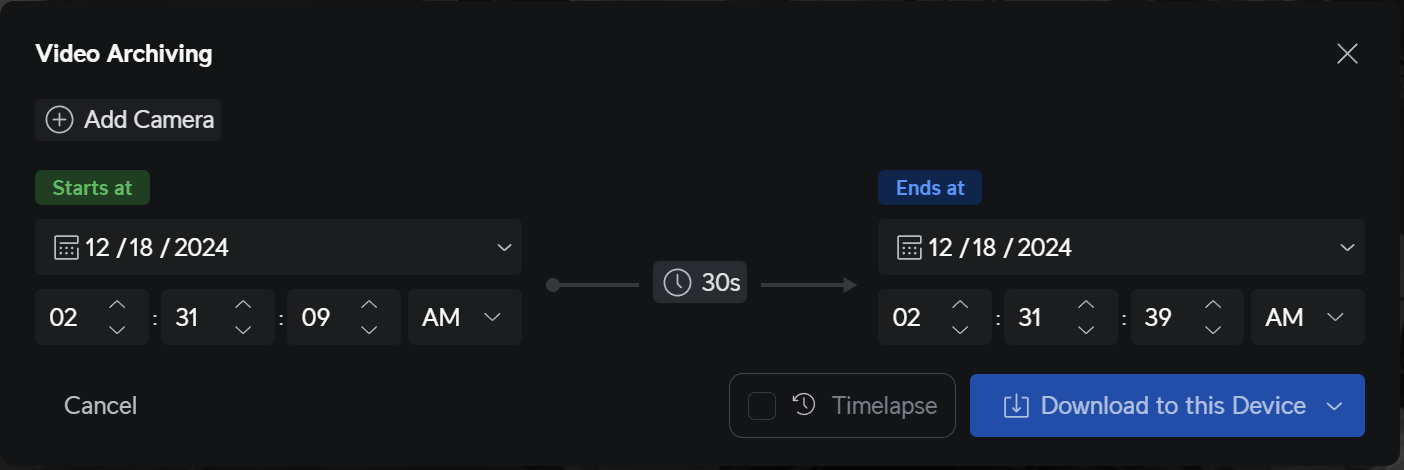Open the end time AM/PM selector
This screenshot has width=1404, height=470.
coord(1307,318)
